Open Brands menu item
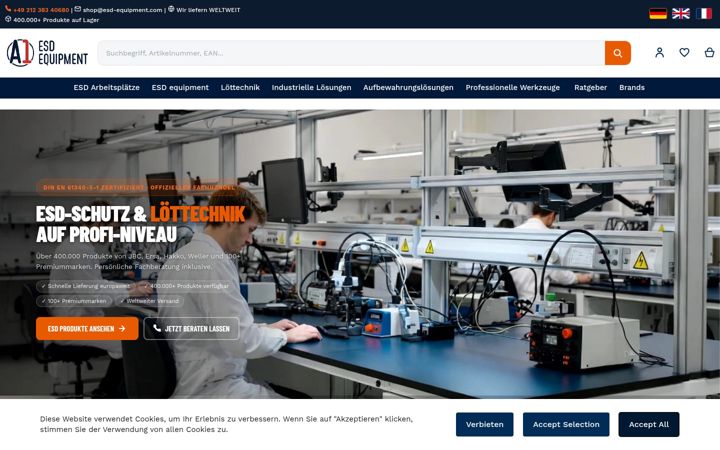 pos(632,87)
